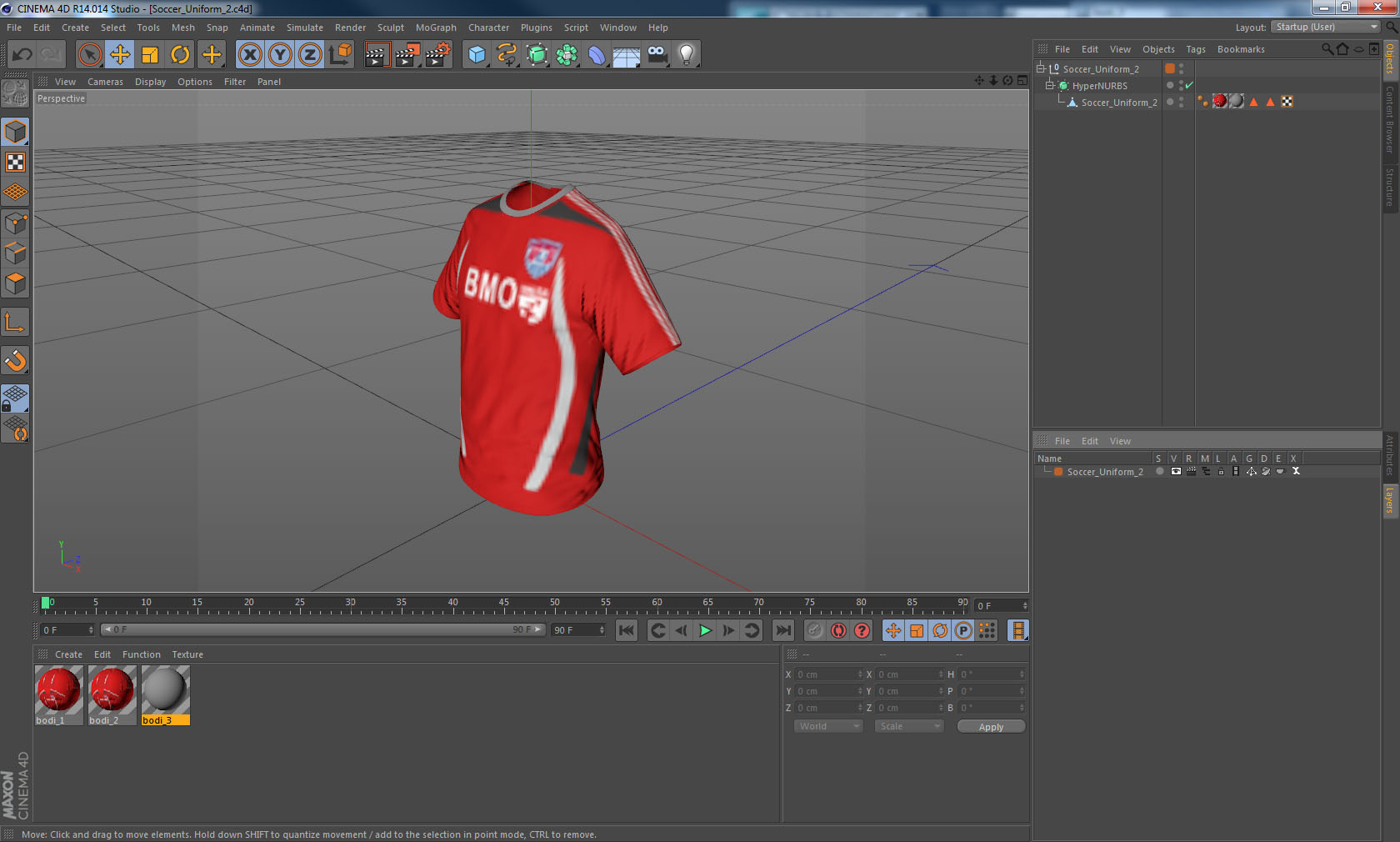Image resolution: width=1400 pixels, height=842 pixels.
Task: Render to Picture Viewer
Action: pos(407,55)
